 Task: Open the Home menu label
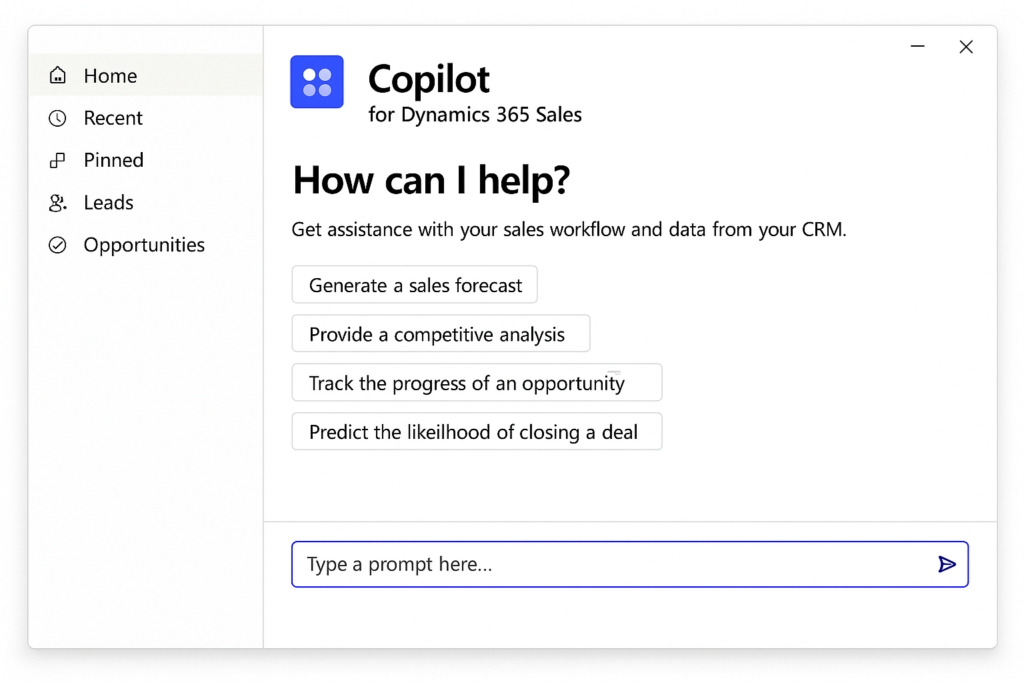coord(110,76)
